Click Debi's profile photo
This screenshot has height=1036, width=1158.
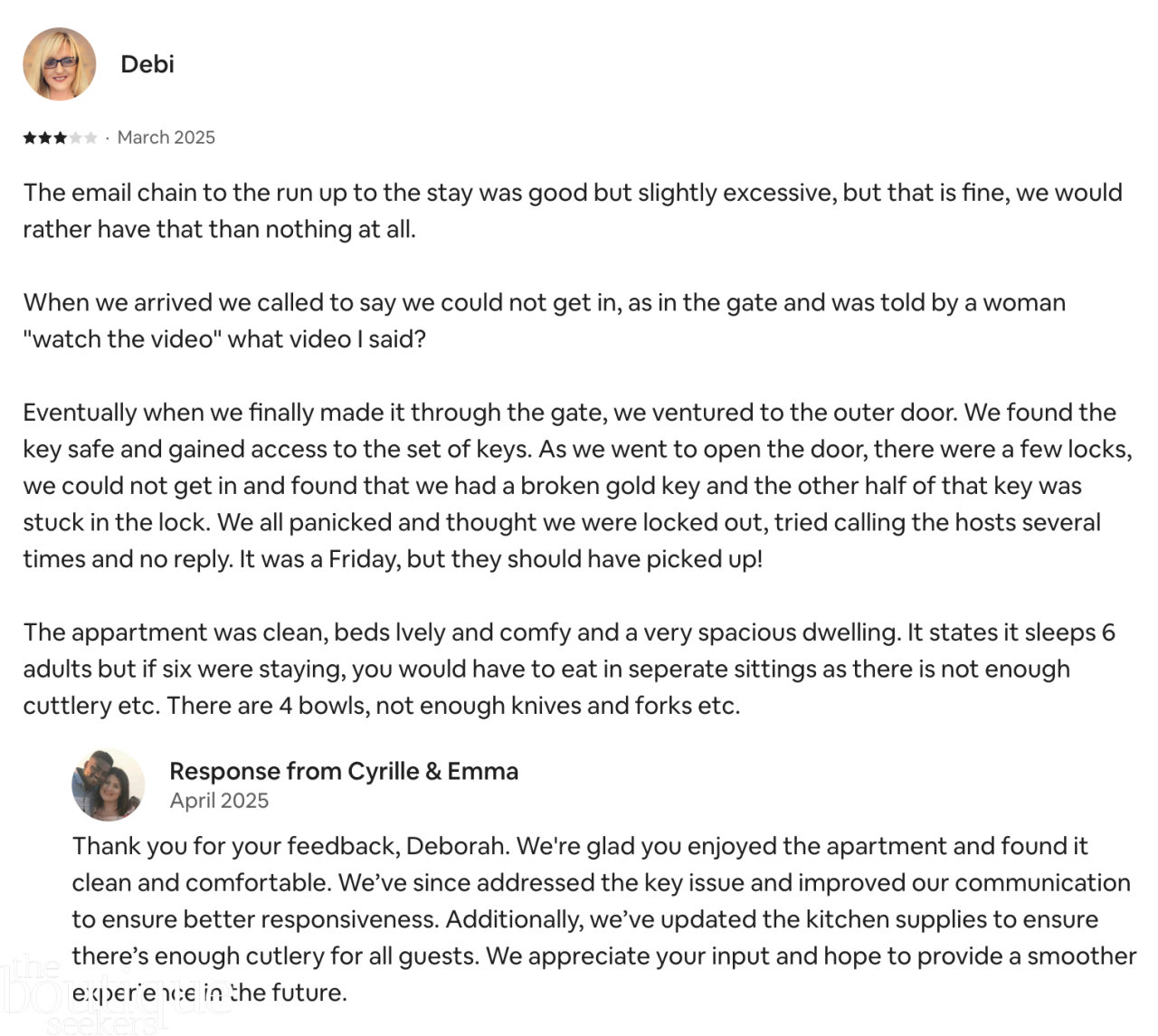tap(60, 64)
